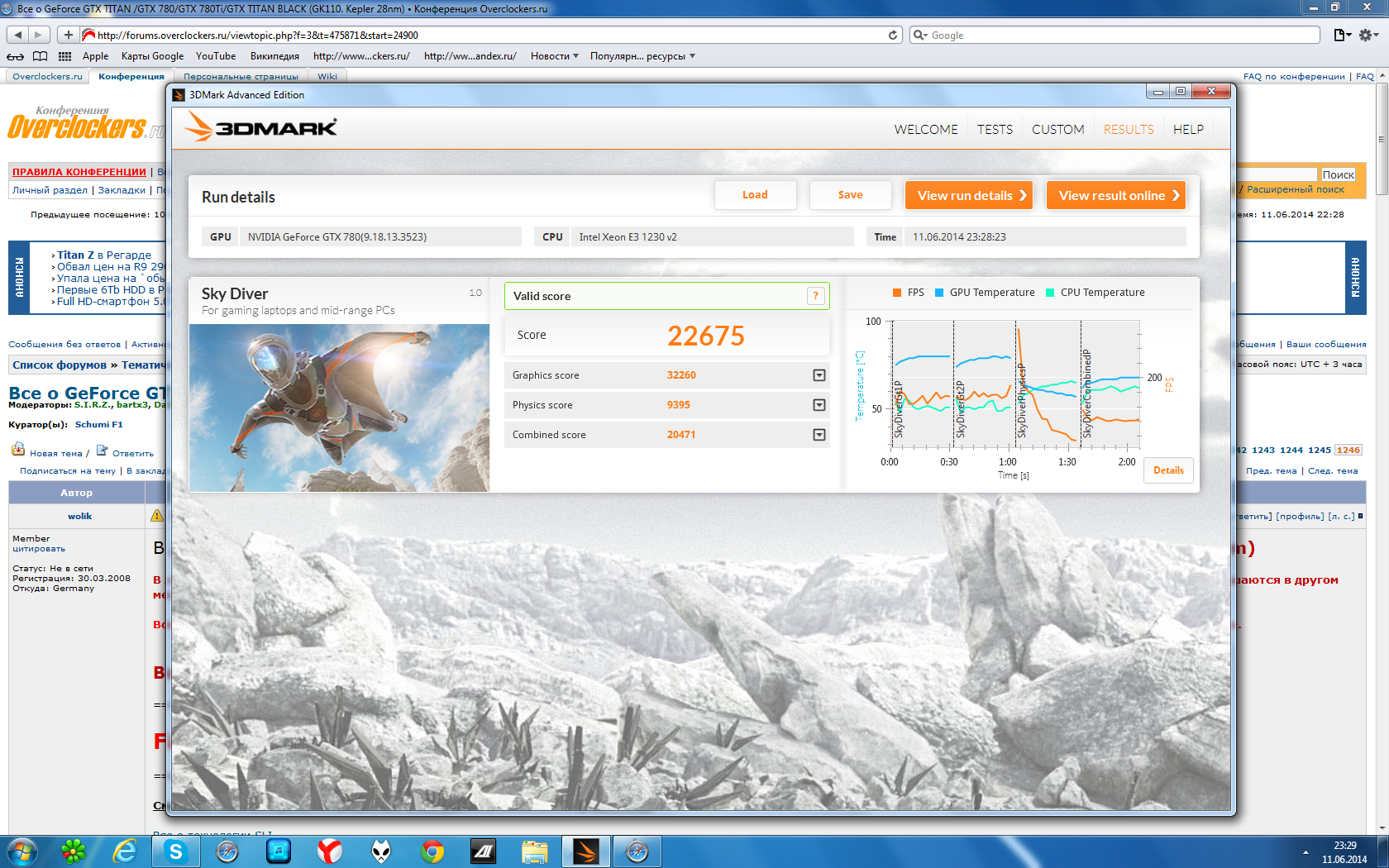
Task: Go forward in the browser history
Action: pos(39,35)
